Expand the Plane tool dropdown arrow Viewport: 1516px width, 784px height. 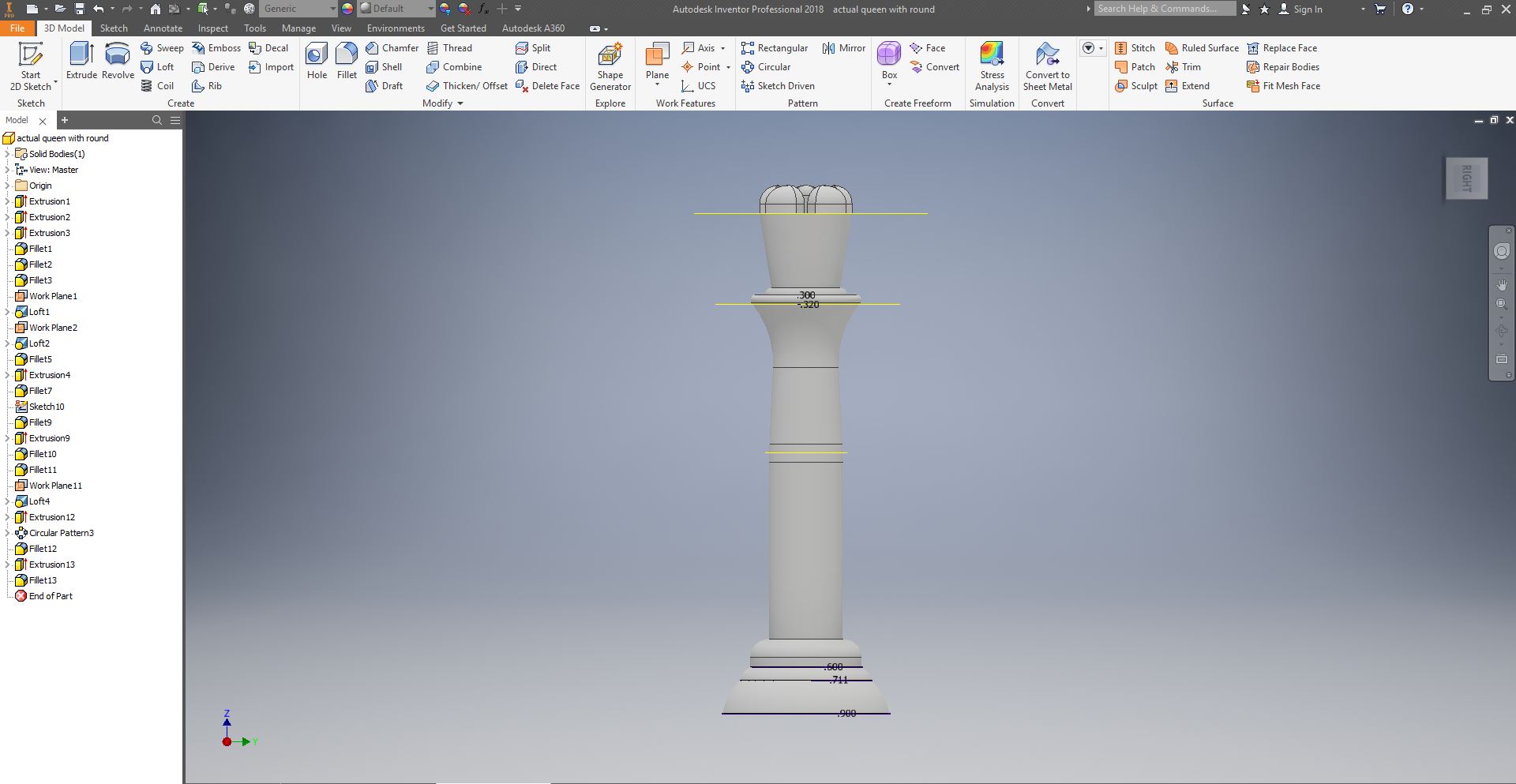click(x=657, y=84)
